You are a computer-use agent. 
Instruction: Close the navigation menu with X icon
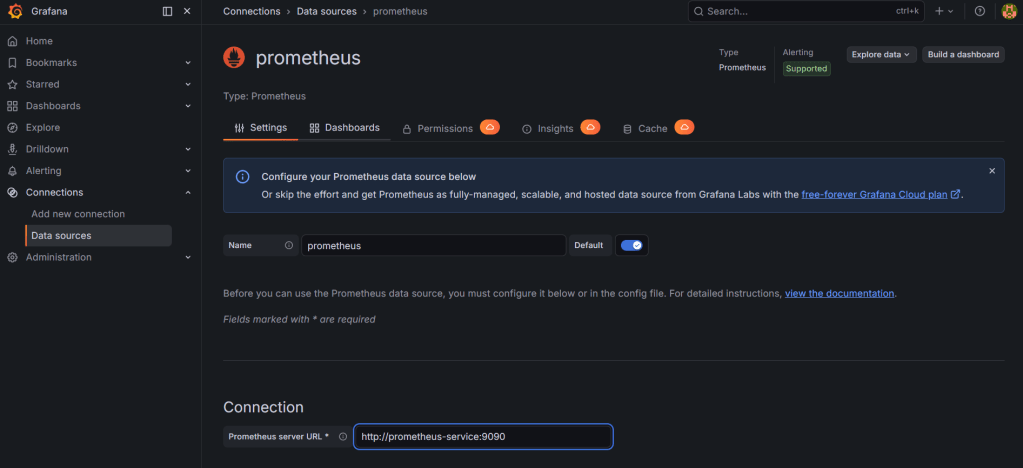[x=187, y=11]
